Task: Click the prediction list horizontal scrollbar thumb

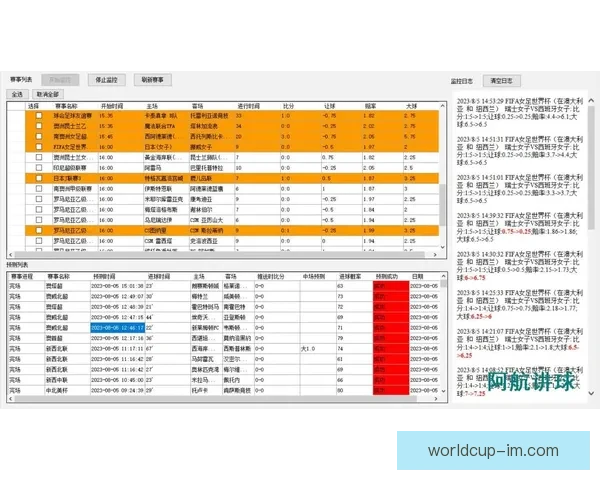Action: pyautogui.click(x=215, y=399)
